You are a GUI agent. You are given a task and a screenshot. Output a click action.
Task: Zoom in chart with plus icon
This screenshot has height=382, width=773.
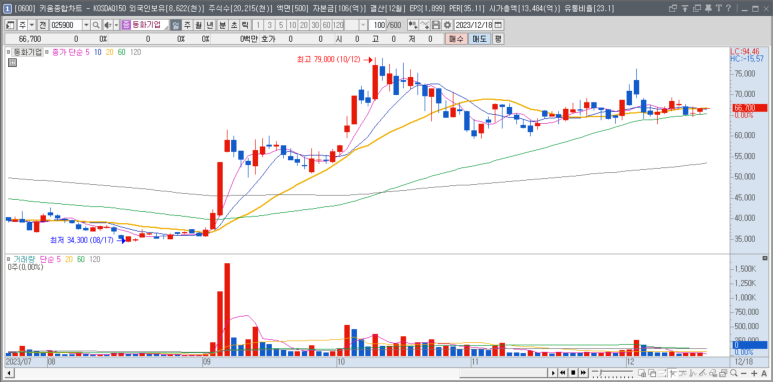(754, 373)
